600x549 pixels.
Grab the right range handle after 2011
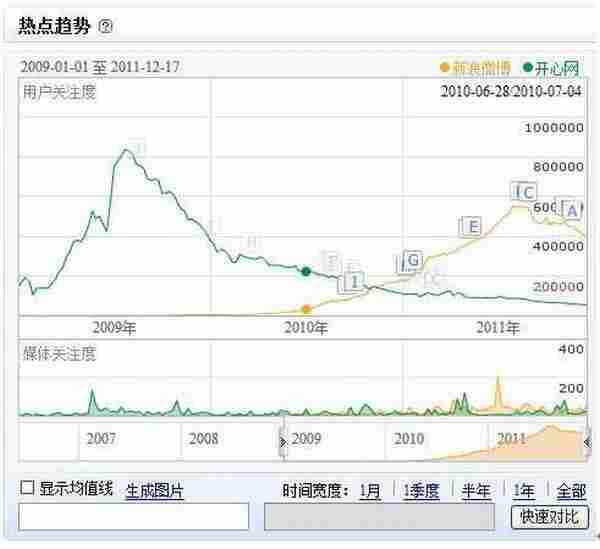coord(587,442)
